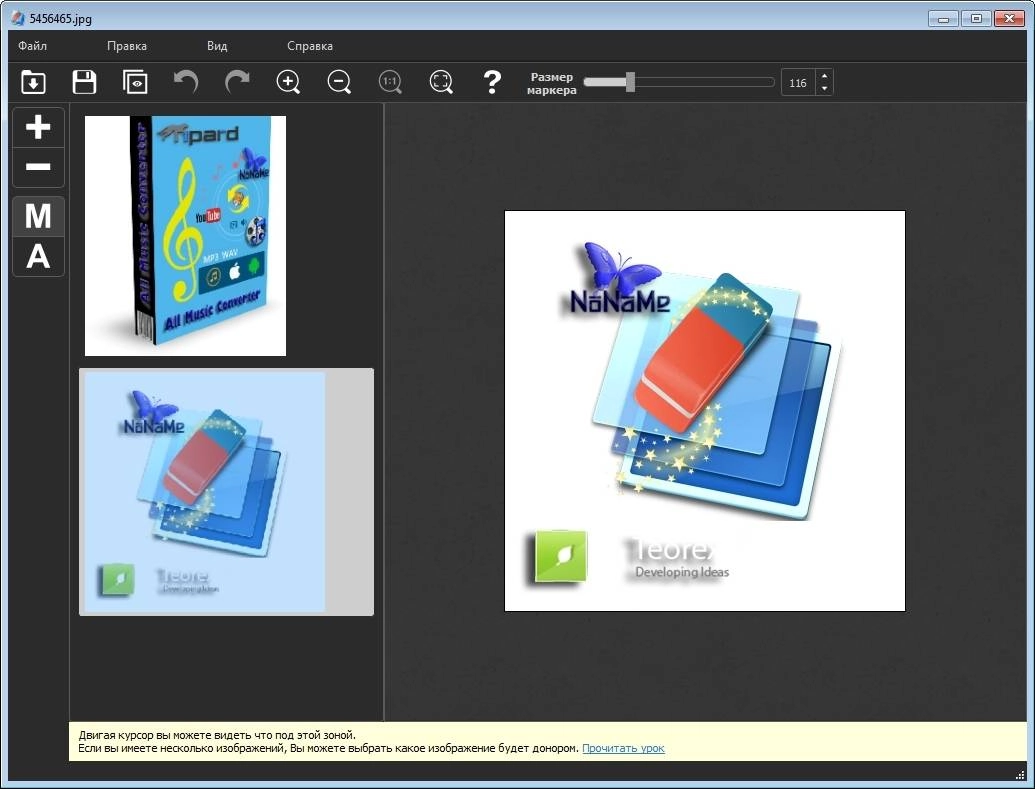Click the fit to window zoom icon

click(x=441, y=83)
